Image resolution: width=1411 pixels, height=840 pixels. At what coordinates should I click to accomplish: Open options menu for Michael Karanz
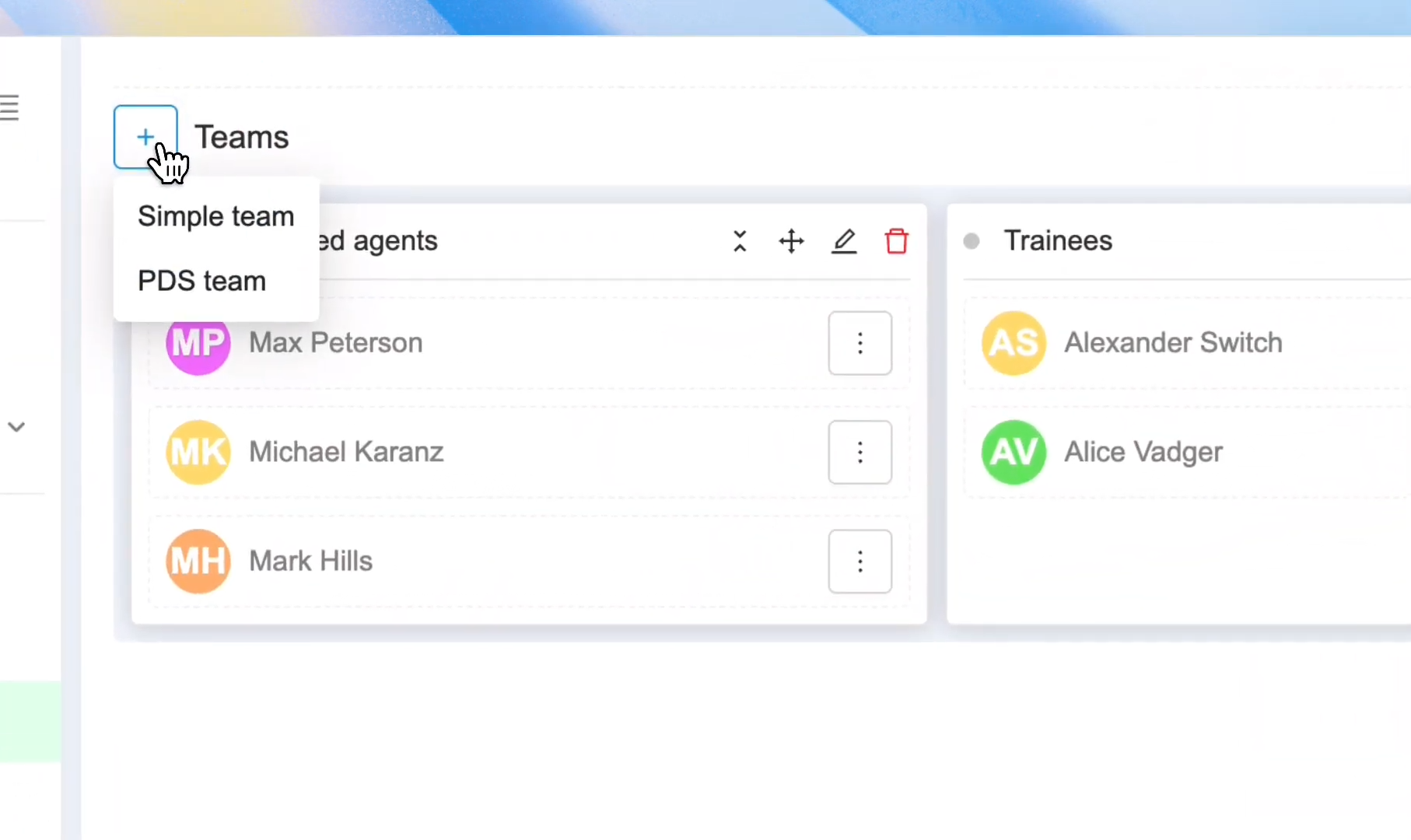point(860,452)
